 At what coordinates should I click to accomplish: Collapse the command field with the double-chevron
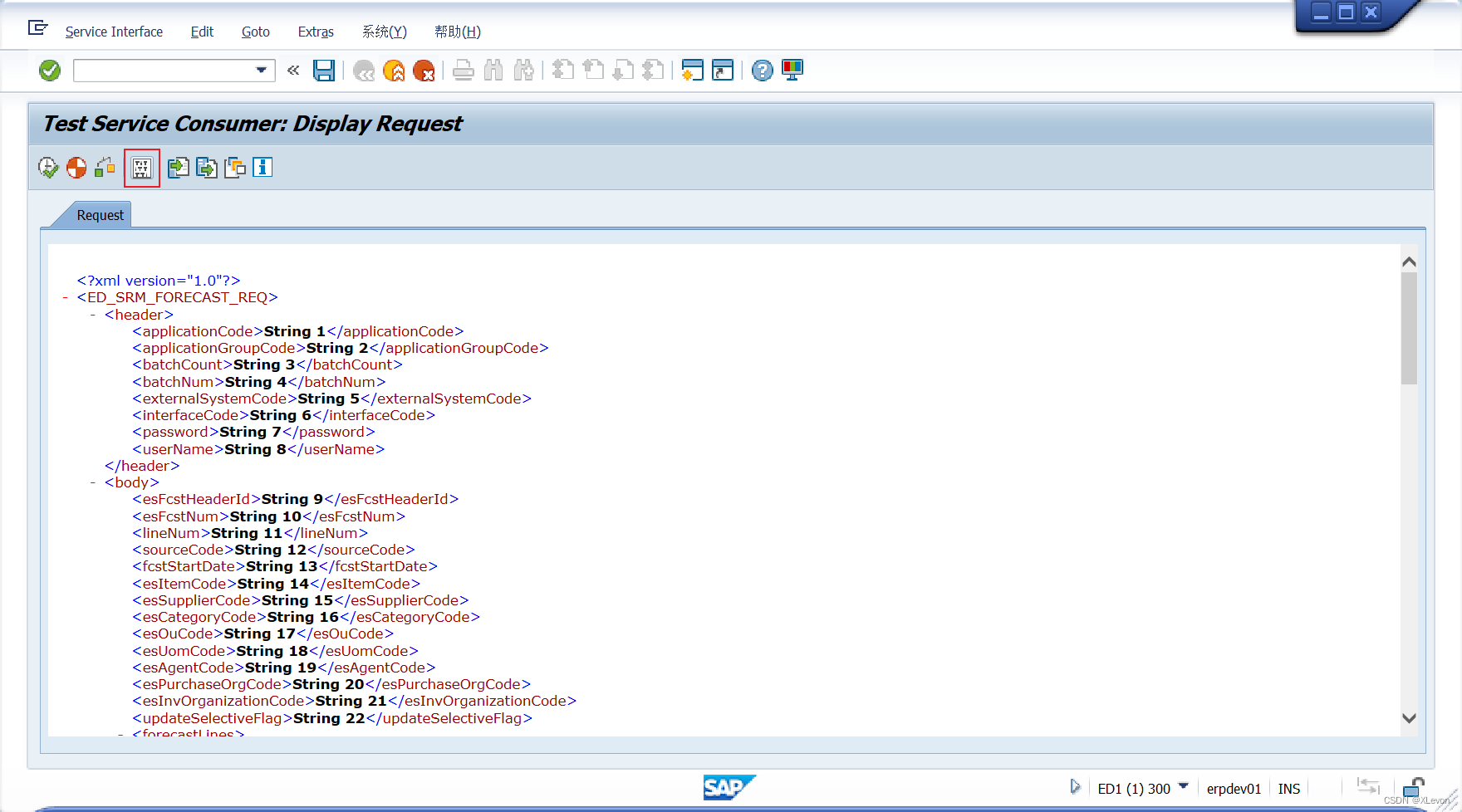[x=293, y=71]
